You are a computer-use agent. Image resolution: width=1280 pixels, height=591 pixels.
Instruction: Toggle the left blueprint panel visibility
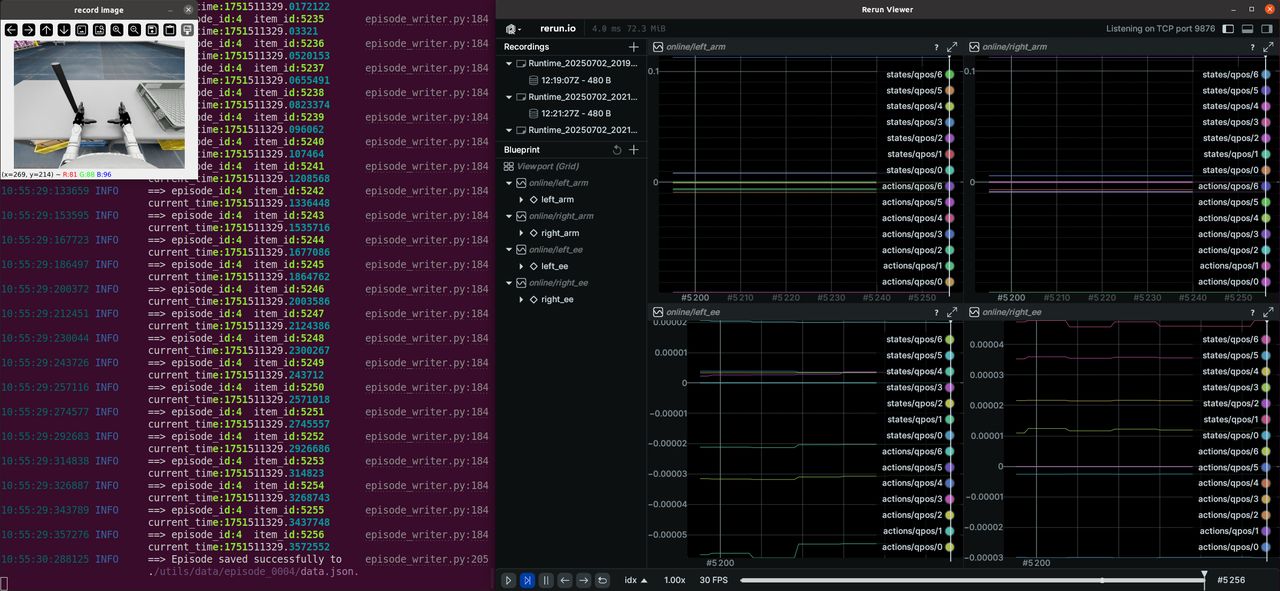(x=1229, y=29)
